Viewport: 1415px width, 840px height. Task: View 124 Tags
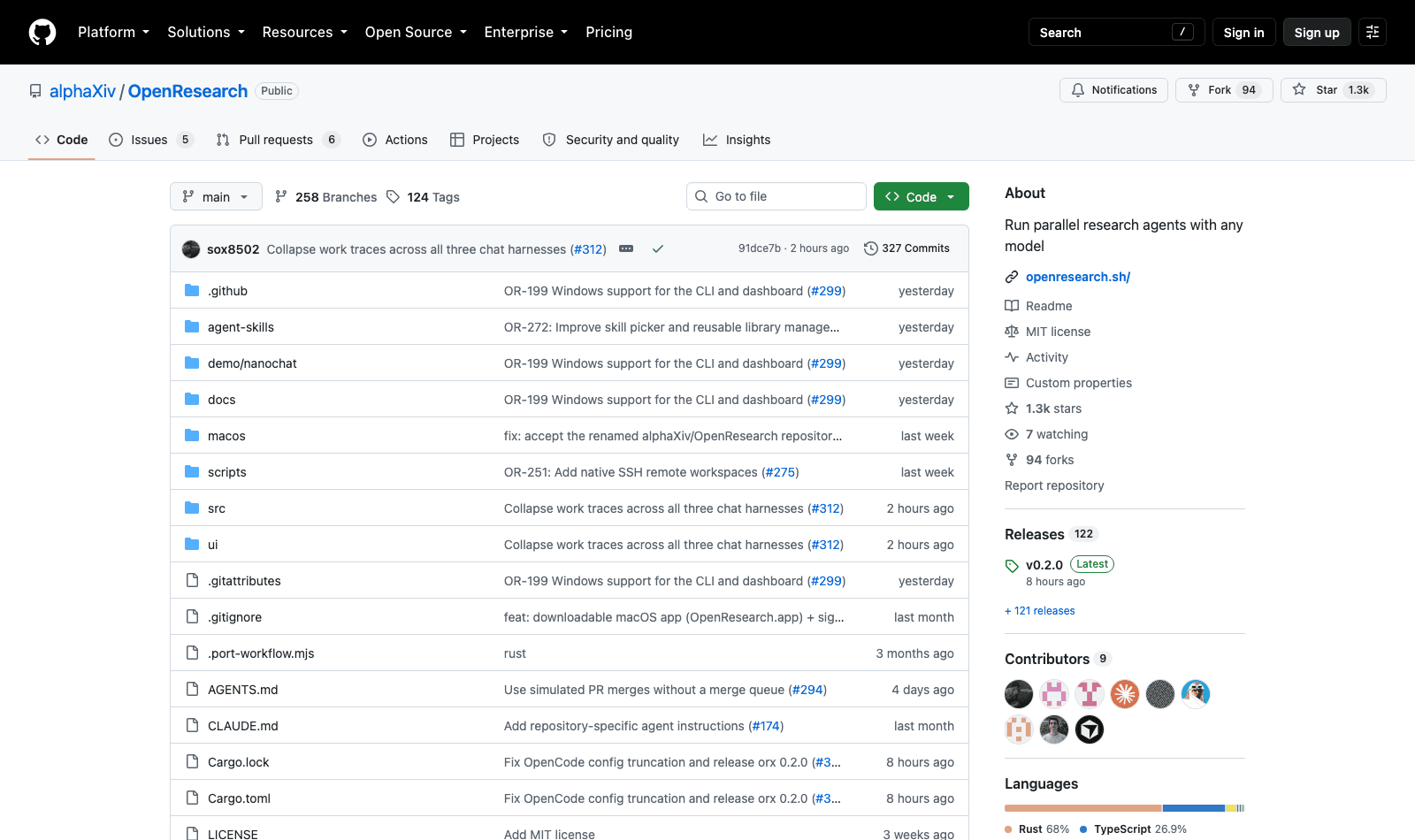(x=424, y=196)
